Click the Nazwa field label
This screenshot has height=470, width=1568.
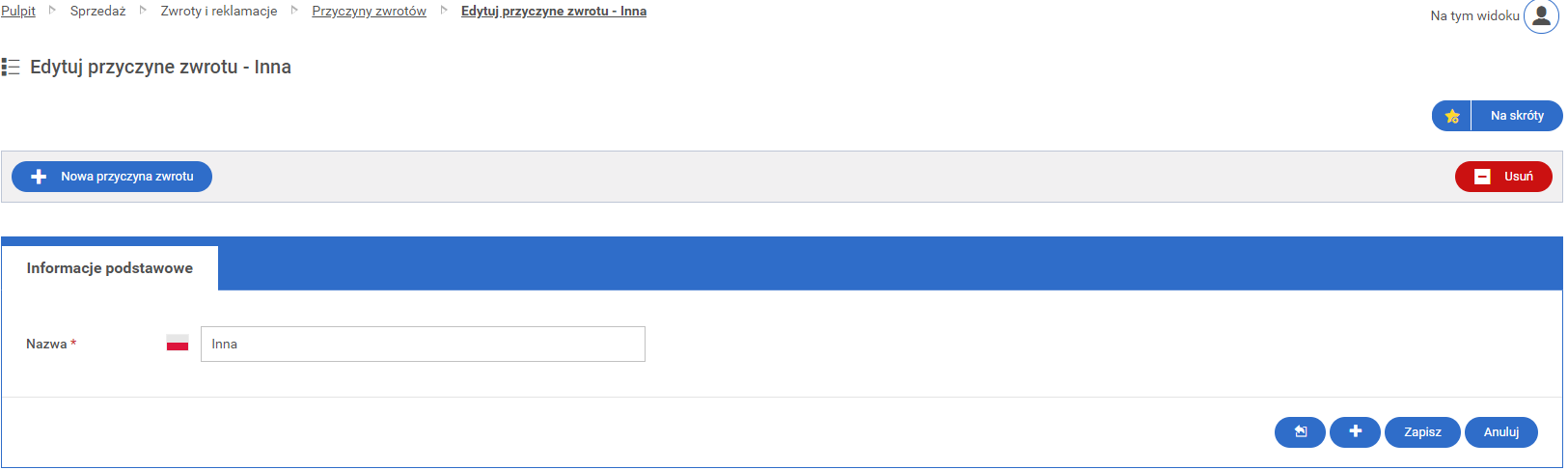[46, 345]
